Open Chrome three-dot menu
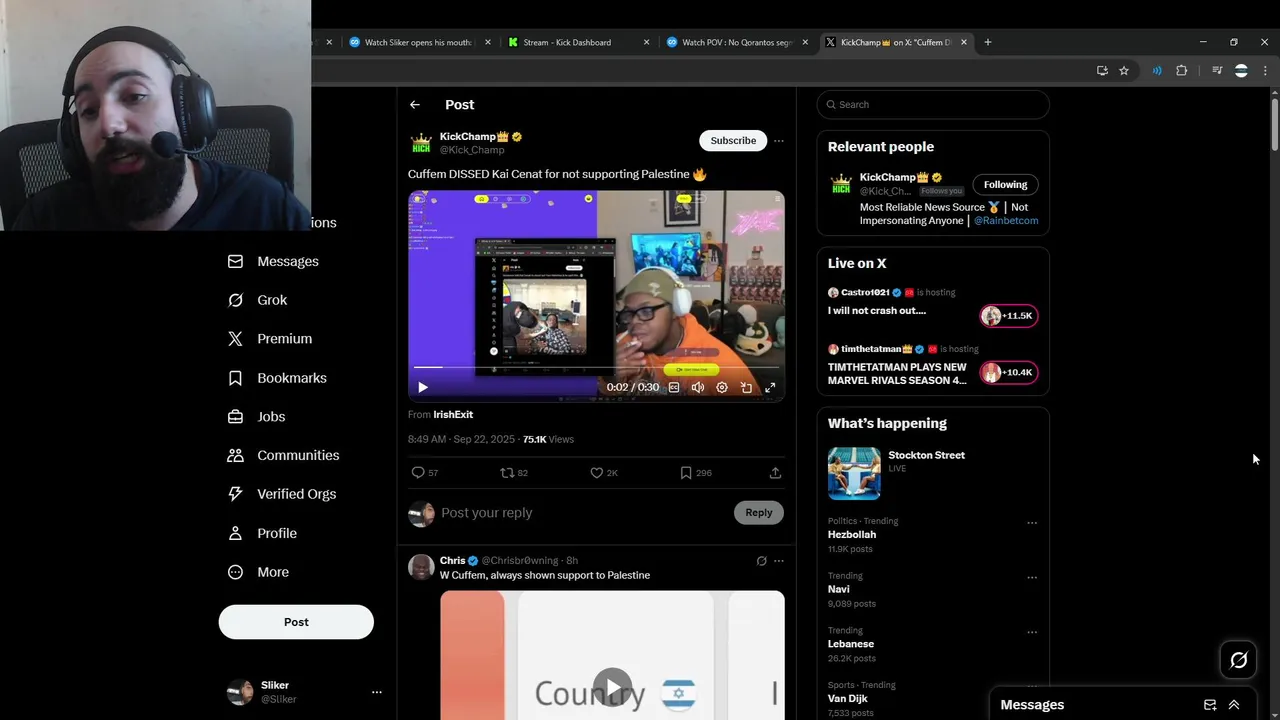The height and width of the screenshot is (720, 1280). point(1265,70)
